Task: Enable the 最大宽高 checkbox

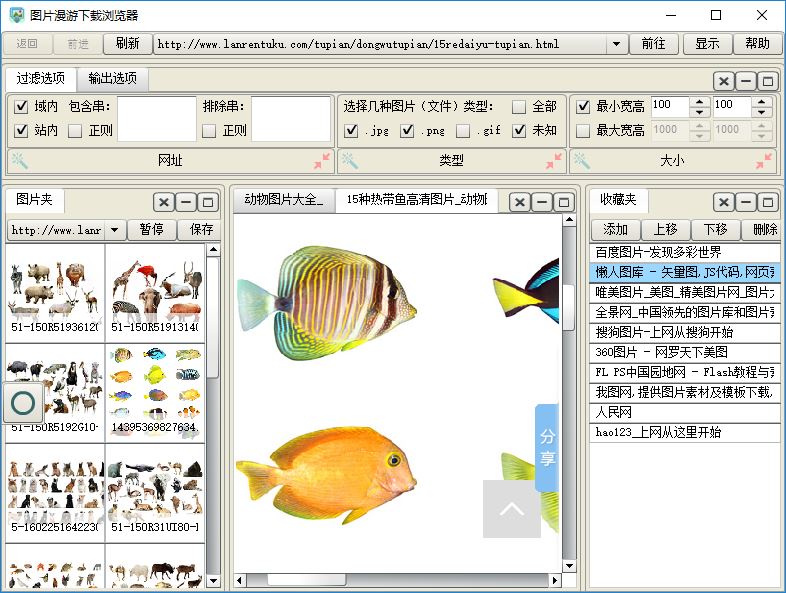Action: (582, 131)
